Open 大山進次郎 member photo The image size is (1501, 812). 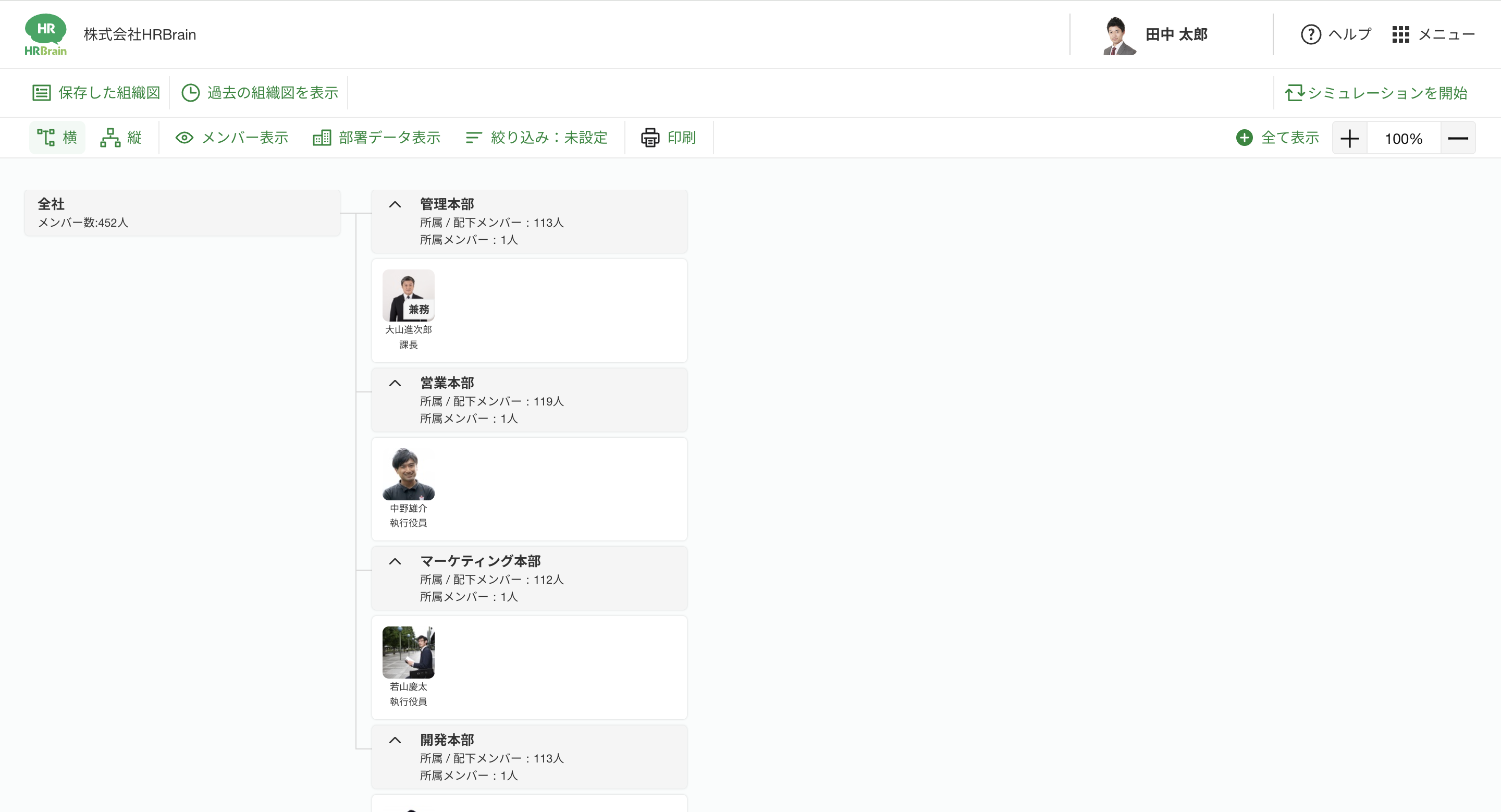(408, 296)
